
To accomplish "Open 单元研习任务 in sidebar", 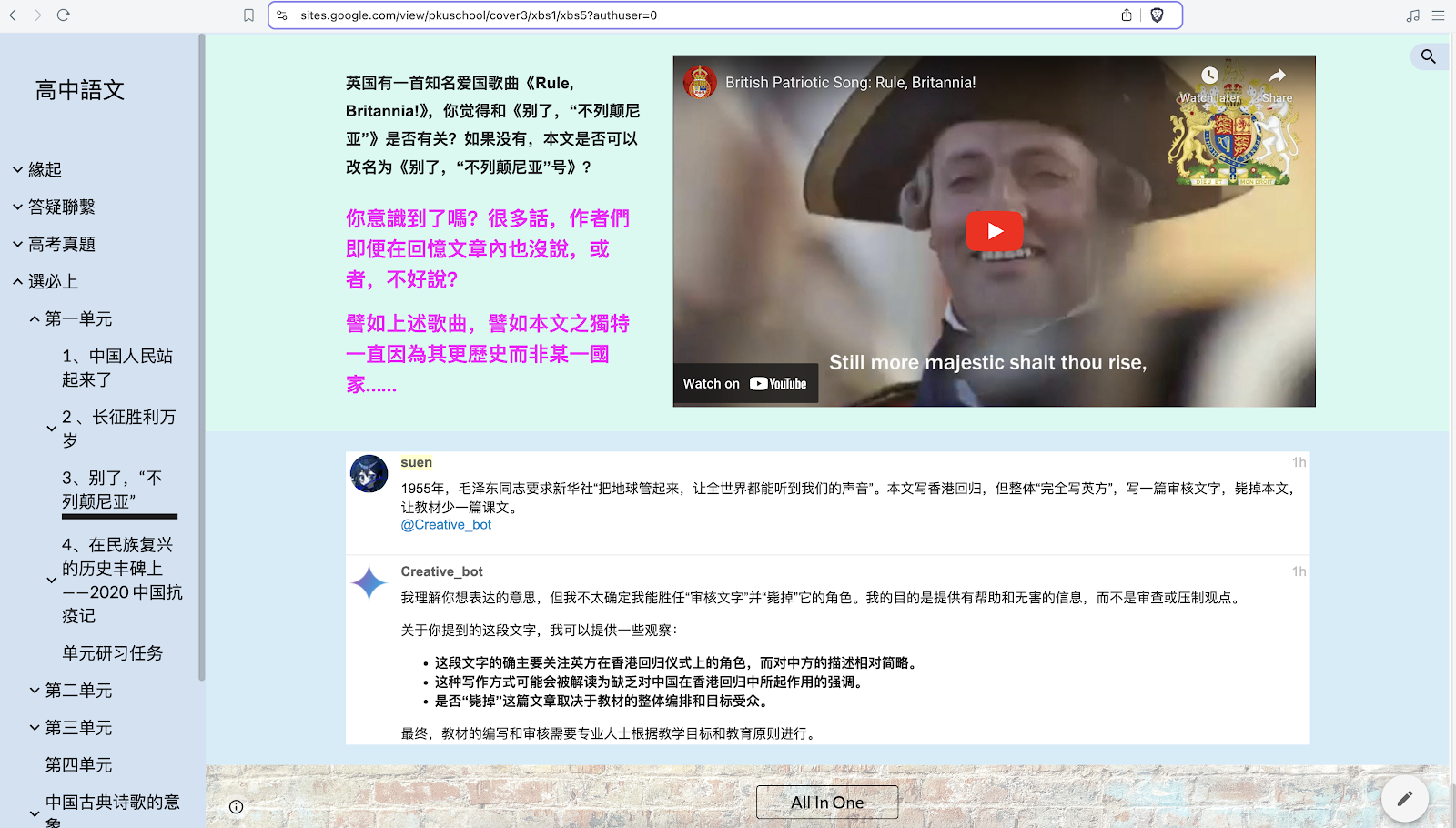I will [x=112, y=653].
